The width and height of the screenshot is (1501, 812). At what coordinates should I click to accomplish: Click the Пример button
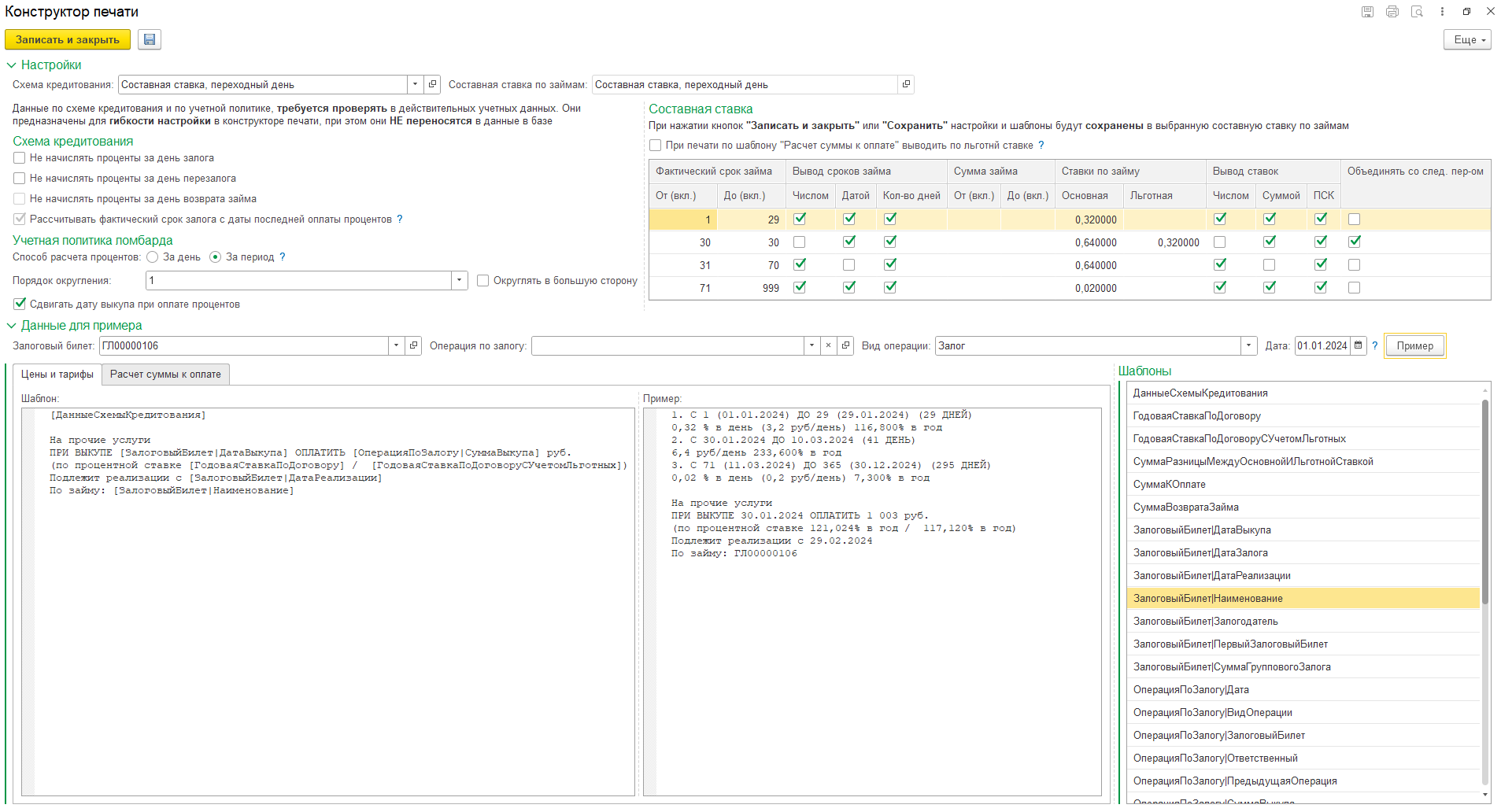click(x=1415, y=345)
